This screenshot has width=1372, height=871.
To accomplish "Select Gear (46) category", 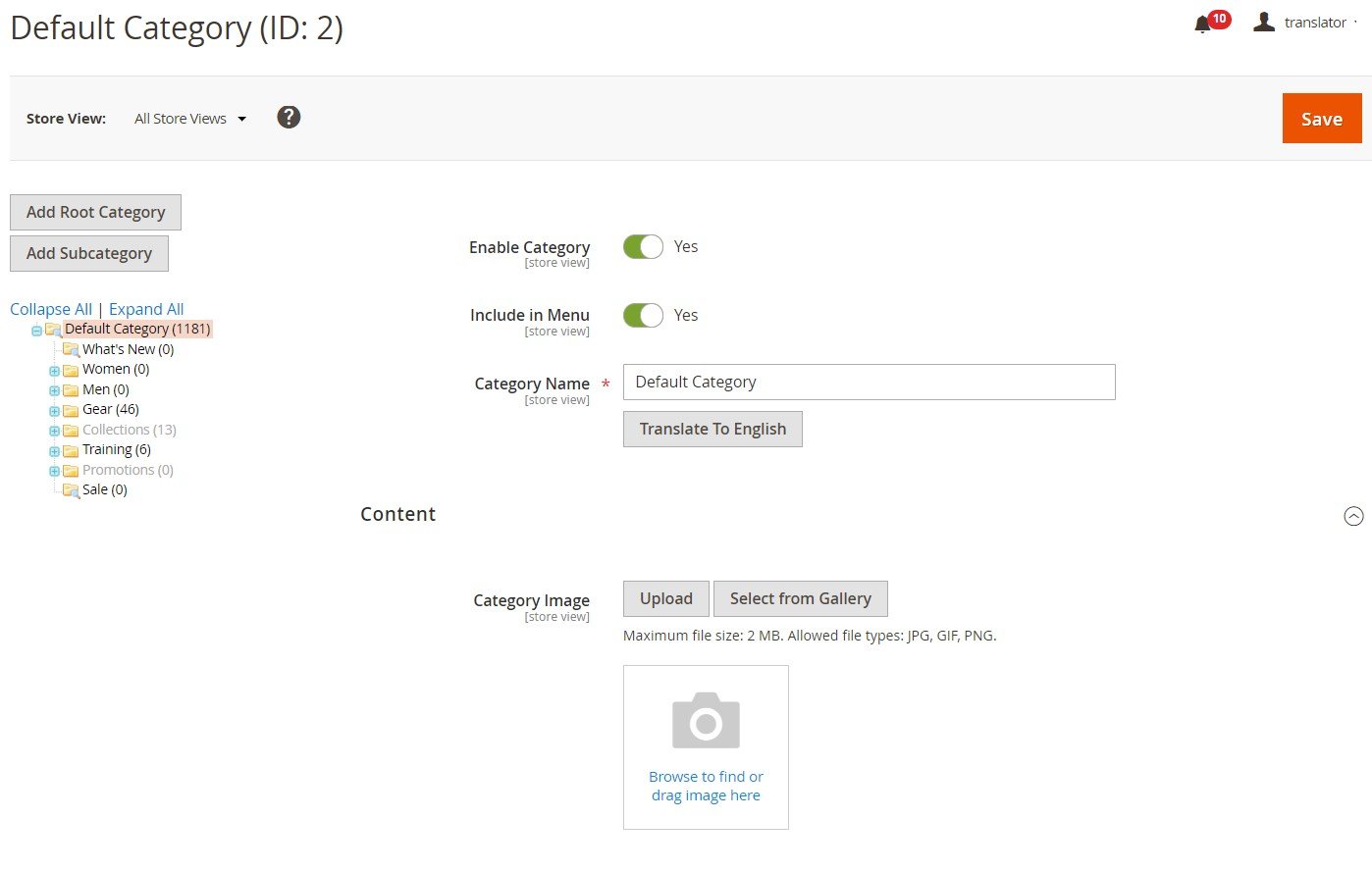I will click(x=111, y=409).
